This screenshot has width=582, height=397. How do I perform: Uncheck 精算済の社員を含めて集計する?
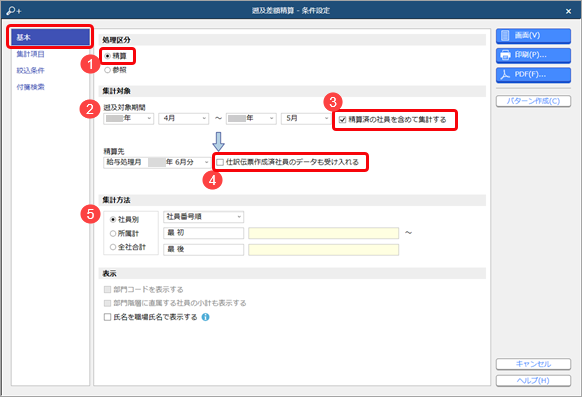click(342, 120)
